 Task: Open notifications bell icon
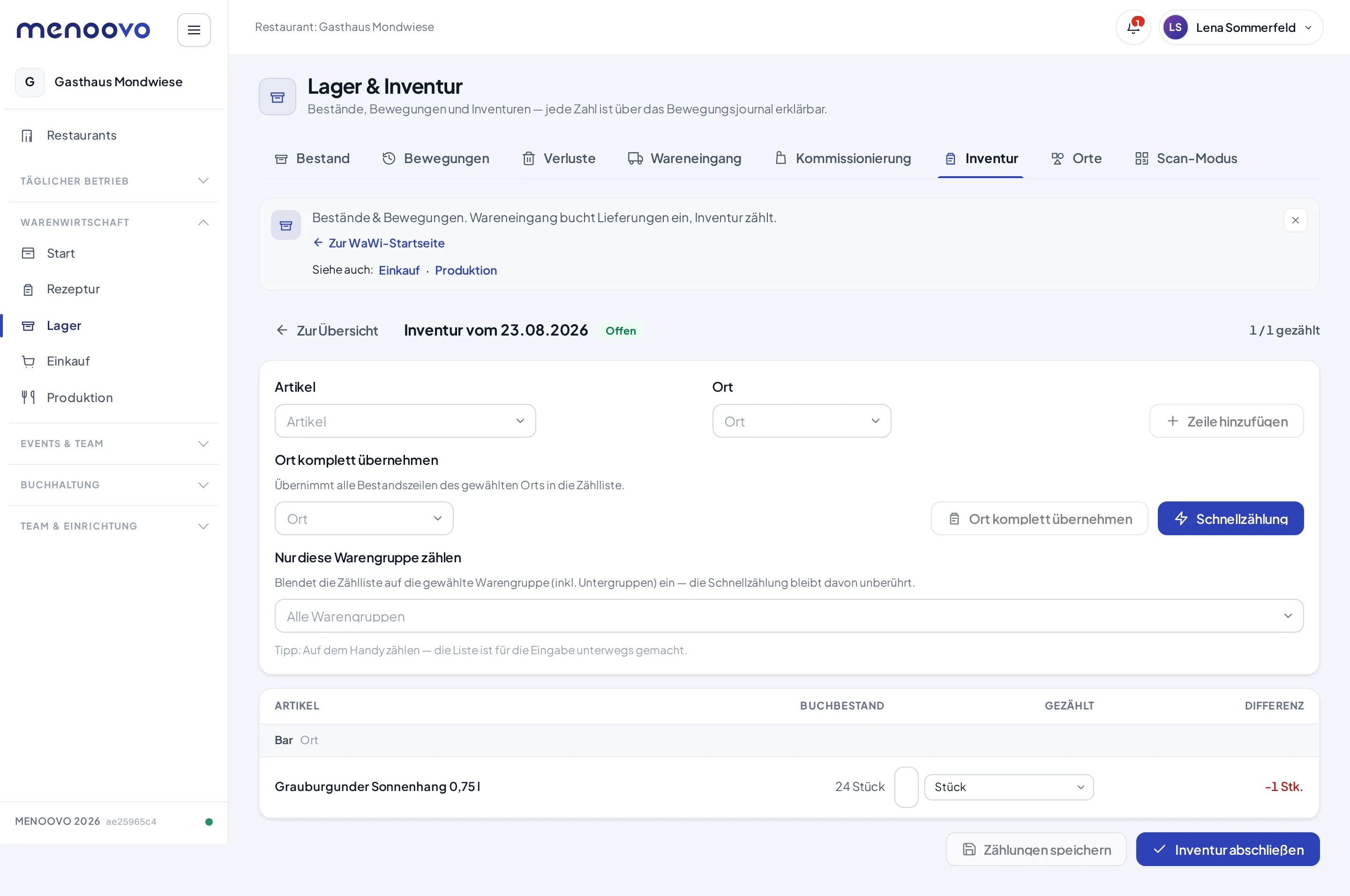pyautogui.click(x=1133, y=27)
